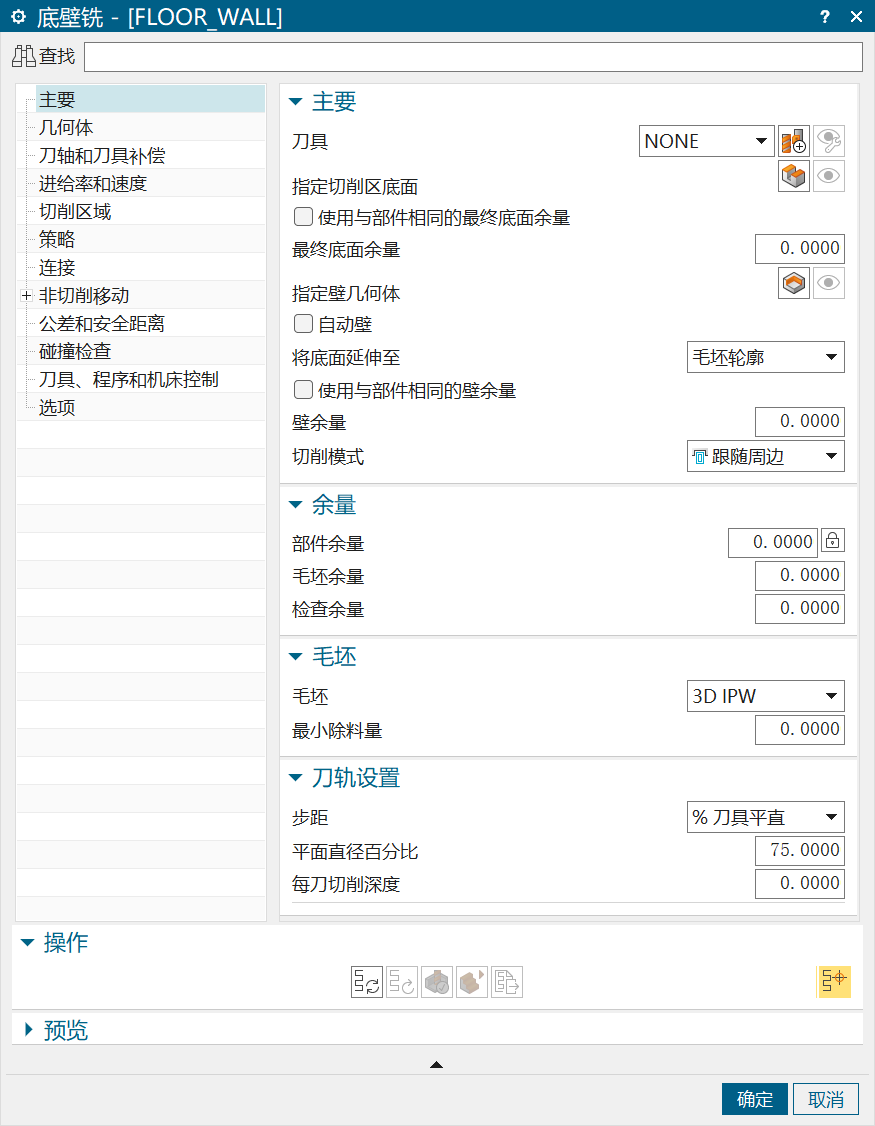Screen dimensions: 875x1126
Task: Enable 使用与部件相同的最终底面余量 checkbox
Action: 303,217
